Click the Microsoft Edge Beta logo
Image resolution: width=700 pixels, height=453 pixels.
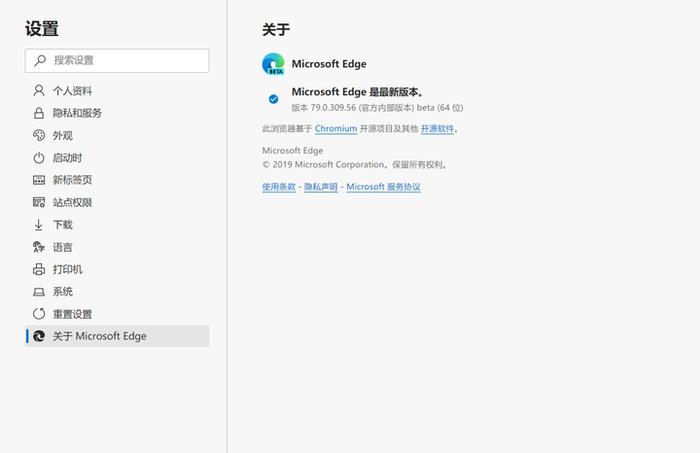click(x=273, y=64)
